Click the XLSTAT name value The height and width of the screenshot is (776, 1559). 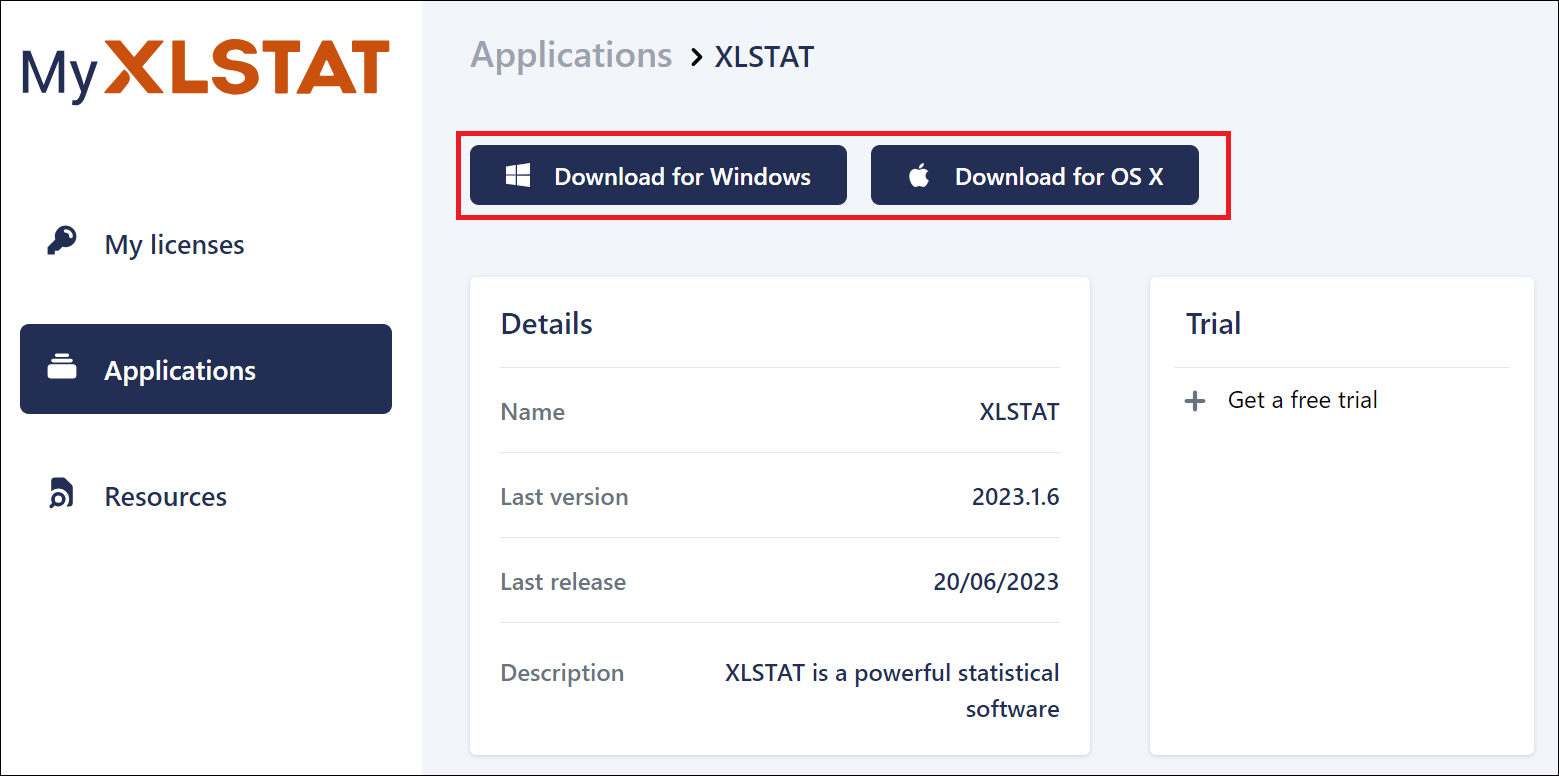click(1019, 412)
